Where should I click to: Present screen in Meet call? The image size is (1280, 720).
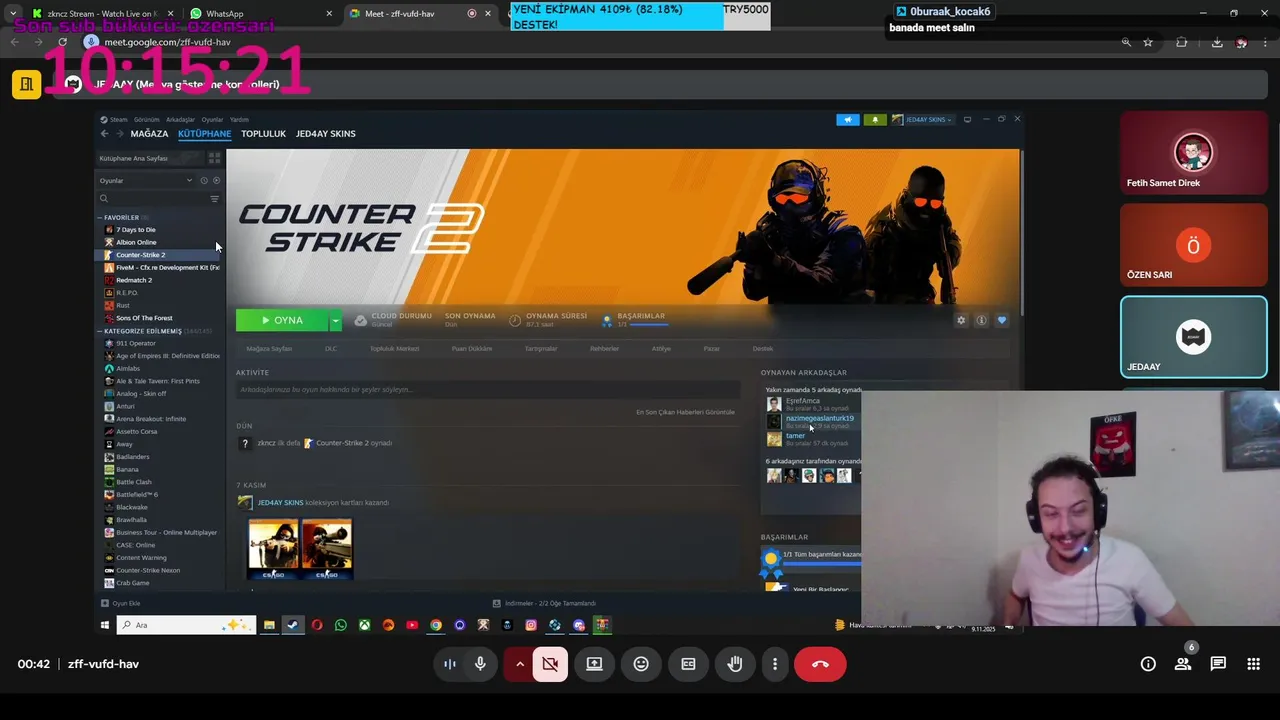pos(594,664)
